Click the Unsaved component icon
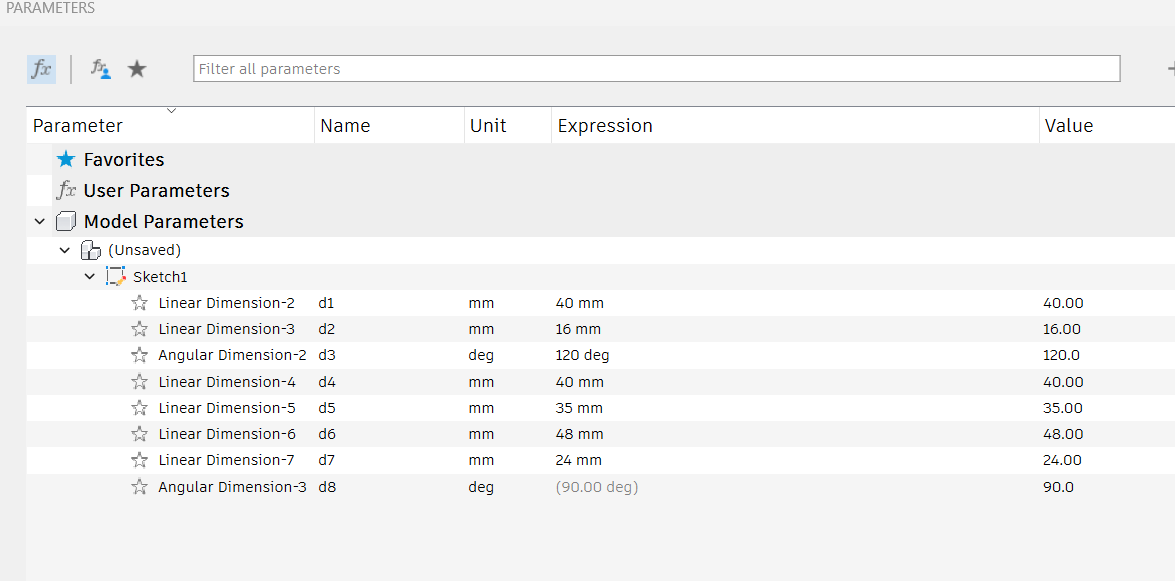The image size is (1175, 581). (90, 250)
